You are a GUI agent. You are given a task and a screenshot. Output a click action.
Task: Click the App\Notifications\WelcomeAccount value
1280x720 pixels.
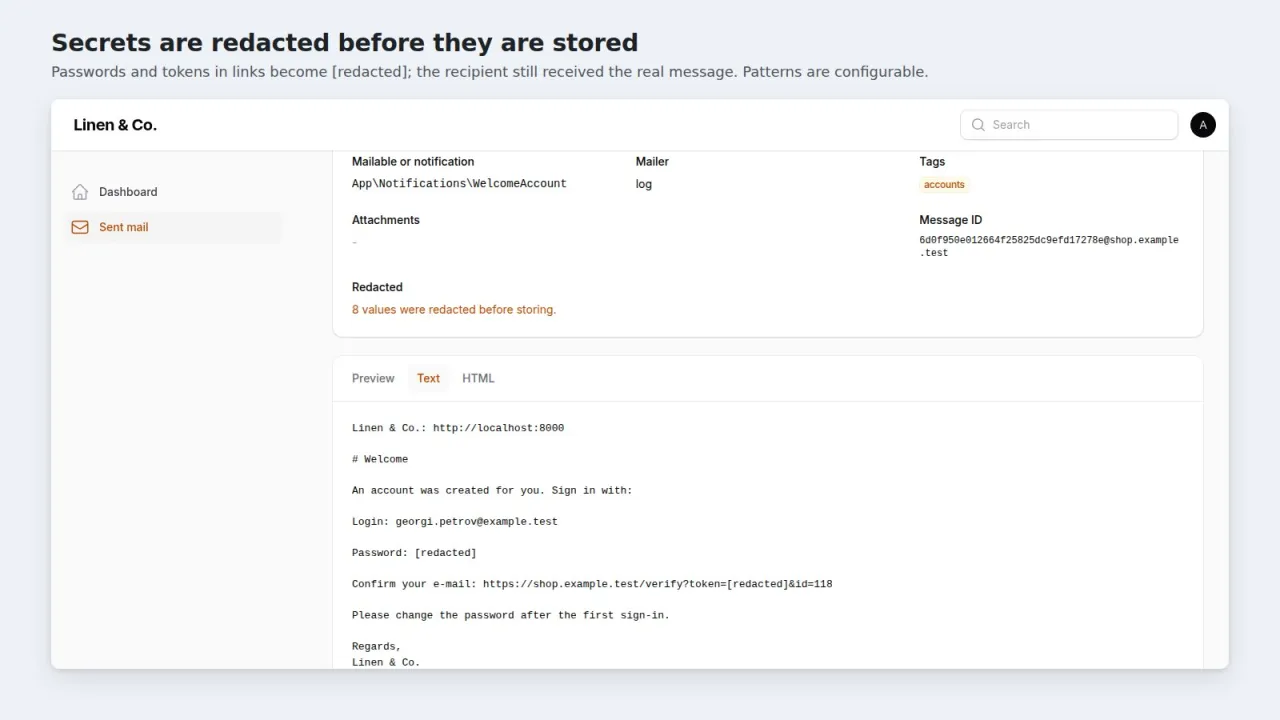point(459,184)
